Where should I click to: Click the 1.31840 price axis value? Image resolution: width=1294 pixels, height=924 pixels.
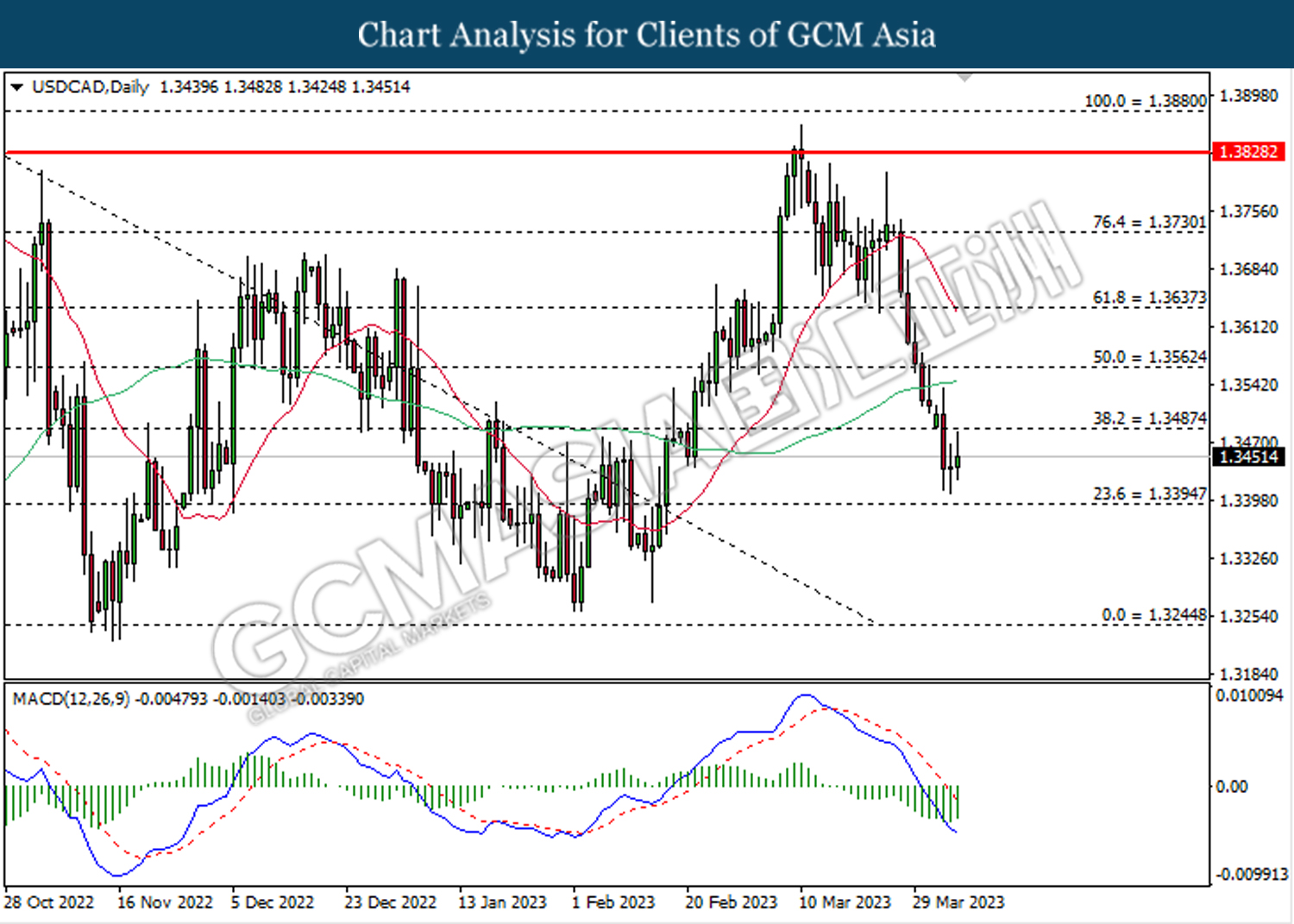1248,674
